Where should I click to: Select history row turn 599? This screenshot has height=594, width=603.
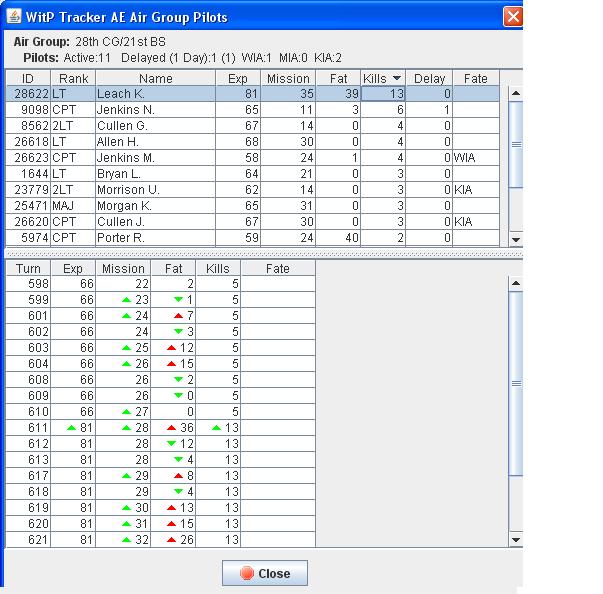(160, 299)
